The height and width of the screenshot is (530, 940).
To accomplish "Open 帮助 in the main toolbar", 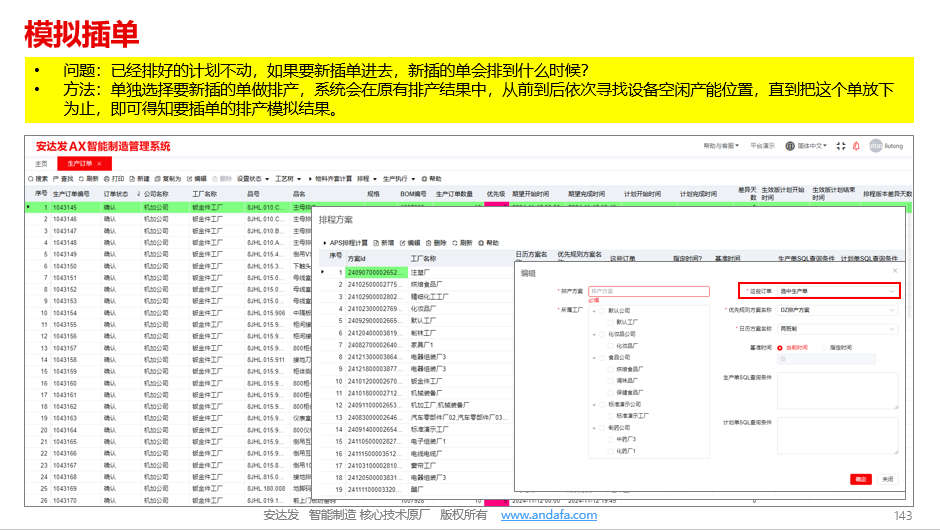I will [431, 179].
